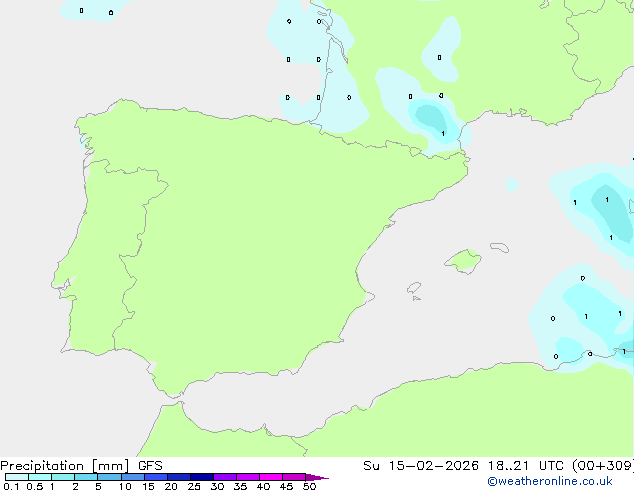Viewport: 634px width, 490px height.
Task: Click the '50' legend value label
Action: [310, 486]
